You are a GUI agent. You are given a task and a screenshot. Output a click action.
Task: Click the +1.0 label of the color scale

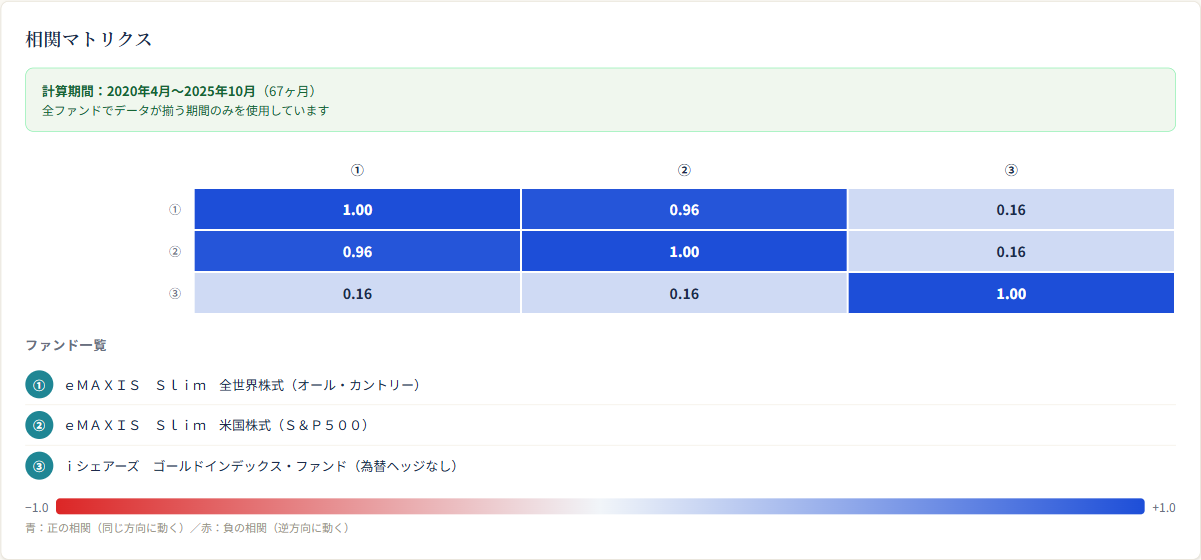click(x=1163, y=507)
